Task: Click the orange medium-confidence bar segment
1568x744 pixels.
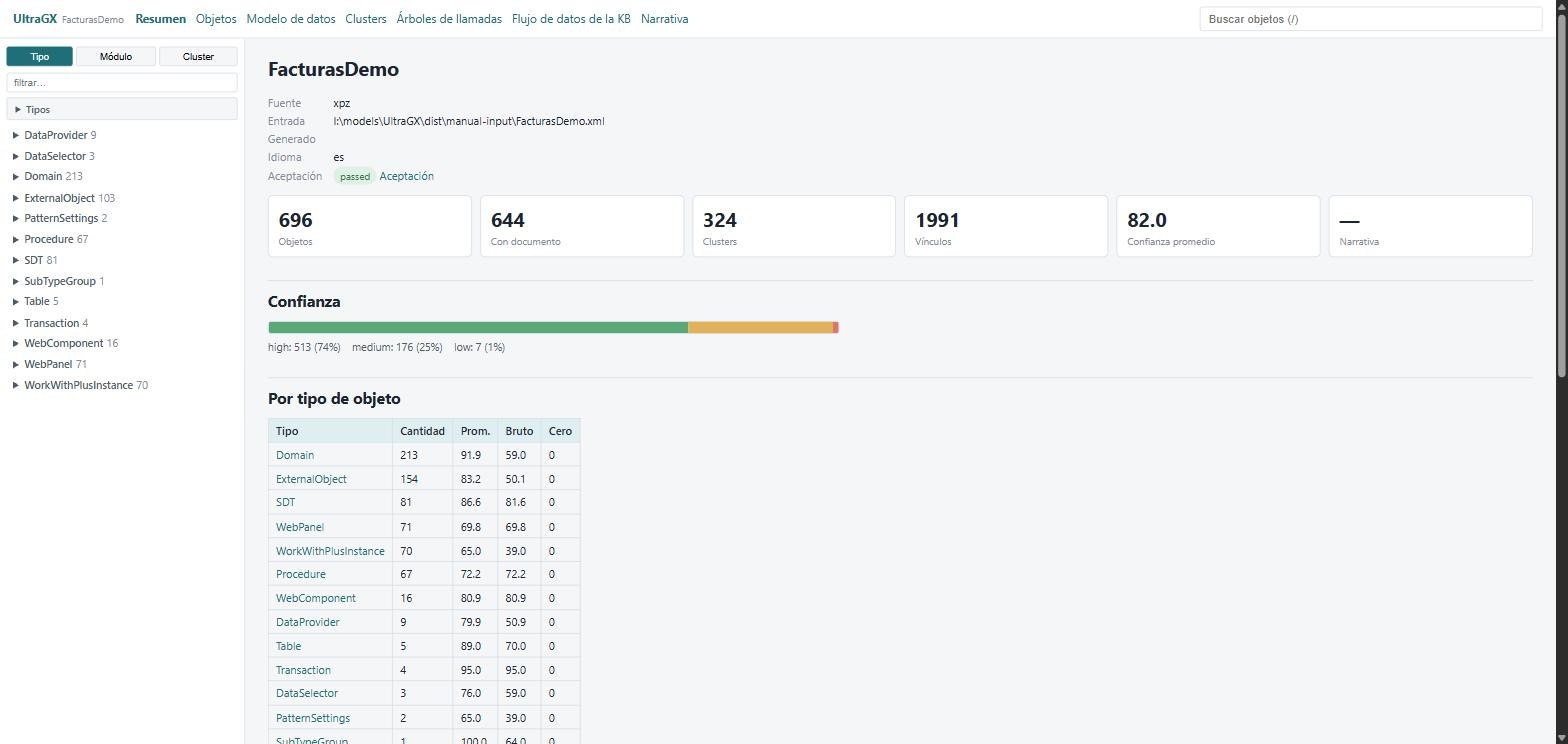Action: pos(760,327)
